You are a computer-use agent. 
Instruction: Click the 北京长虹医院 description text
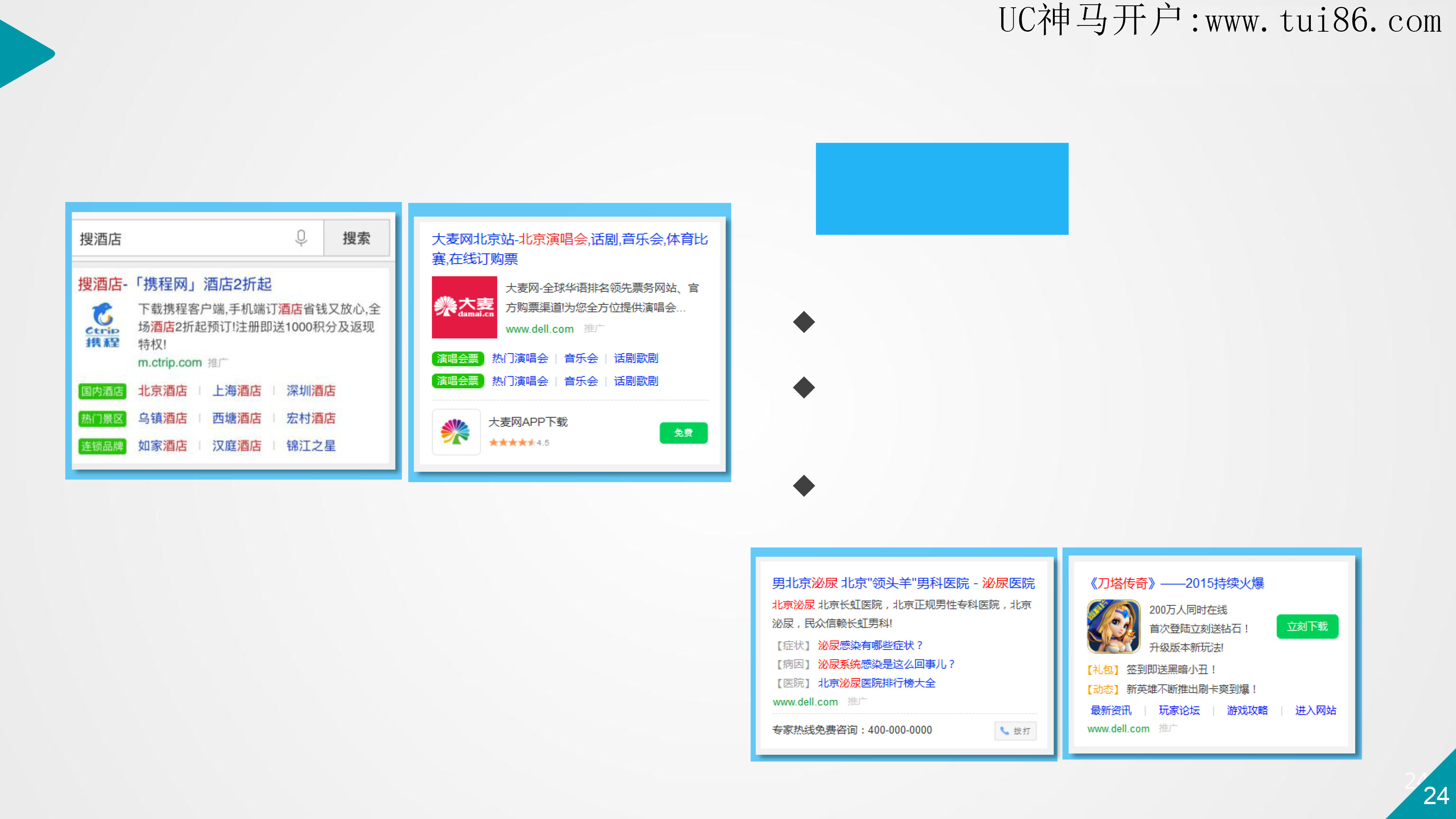point(902,614)
